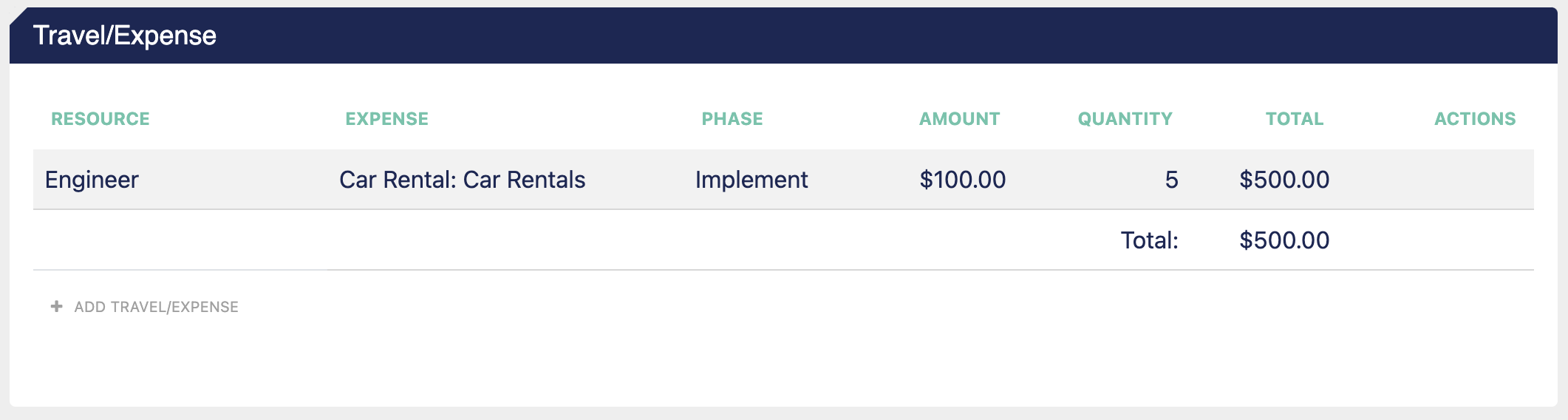Image resolution: width=1568 pixels, height=420 pixels.
Task: Select the Car Rental: Car Rentals expense
Action: point(463,180)
